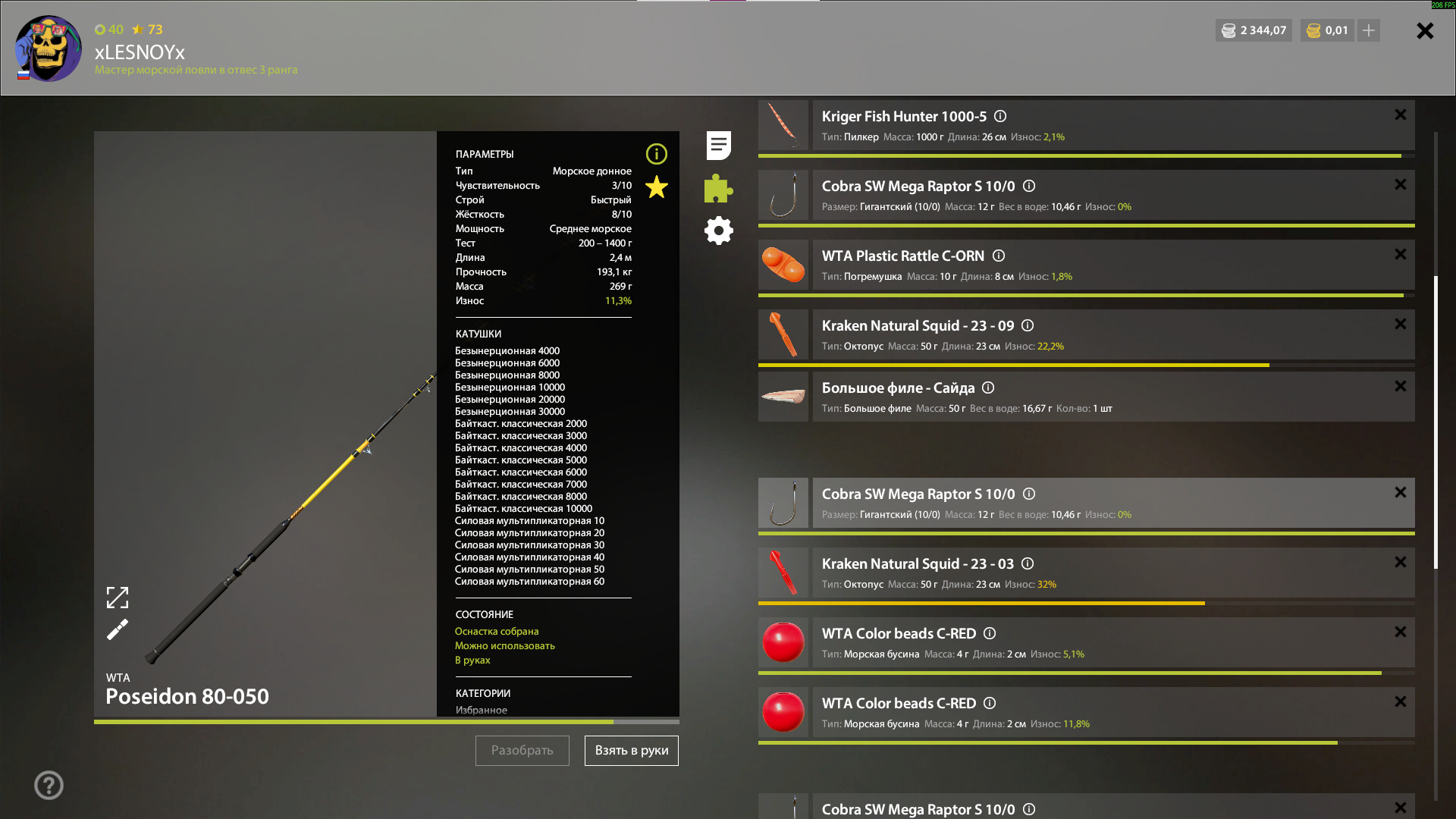Click red bead thumbnail with 11,8% wear
The image size is (1456, 819).
coord(783,712)
